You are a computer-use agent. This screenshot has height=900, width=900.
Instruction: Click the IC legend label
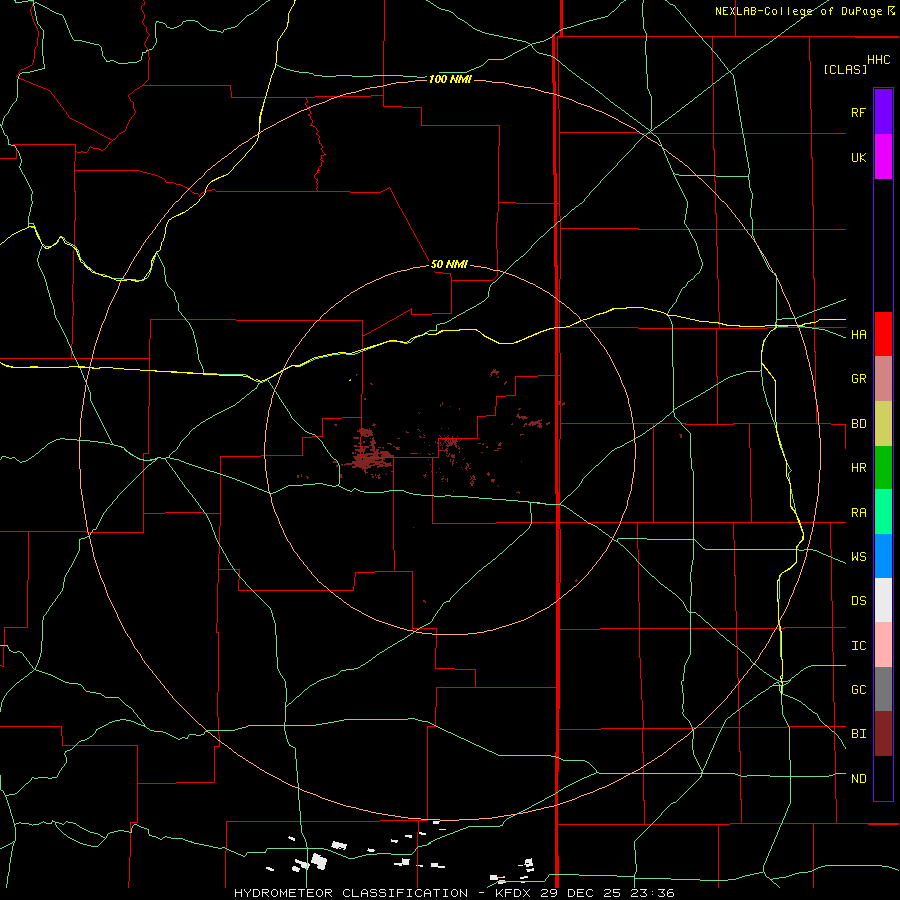click(x=858, y=646)
